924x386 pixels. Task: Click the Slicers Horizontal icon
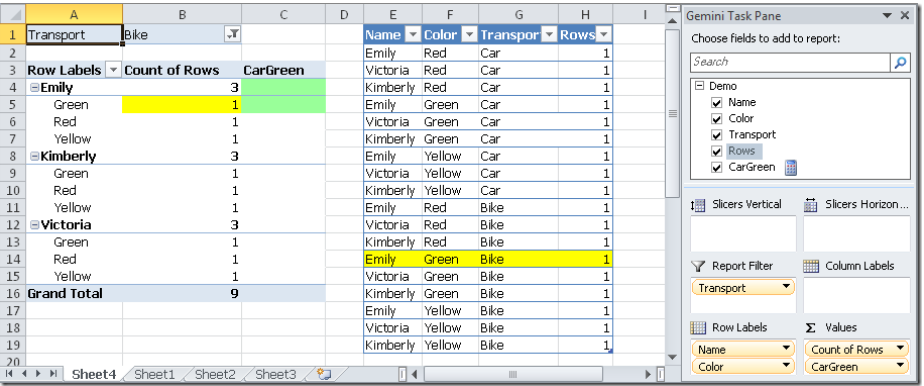click(x=811, y=204)
